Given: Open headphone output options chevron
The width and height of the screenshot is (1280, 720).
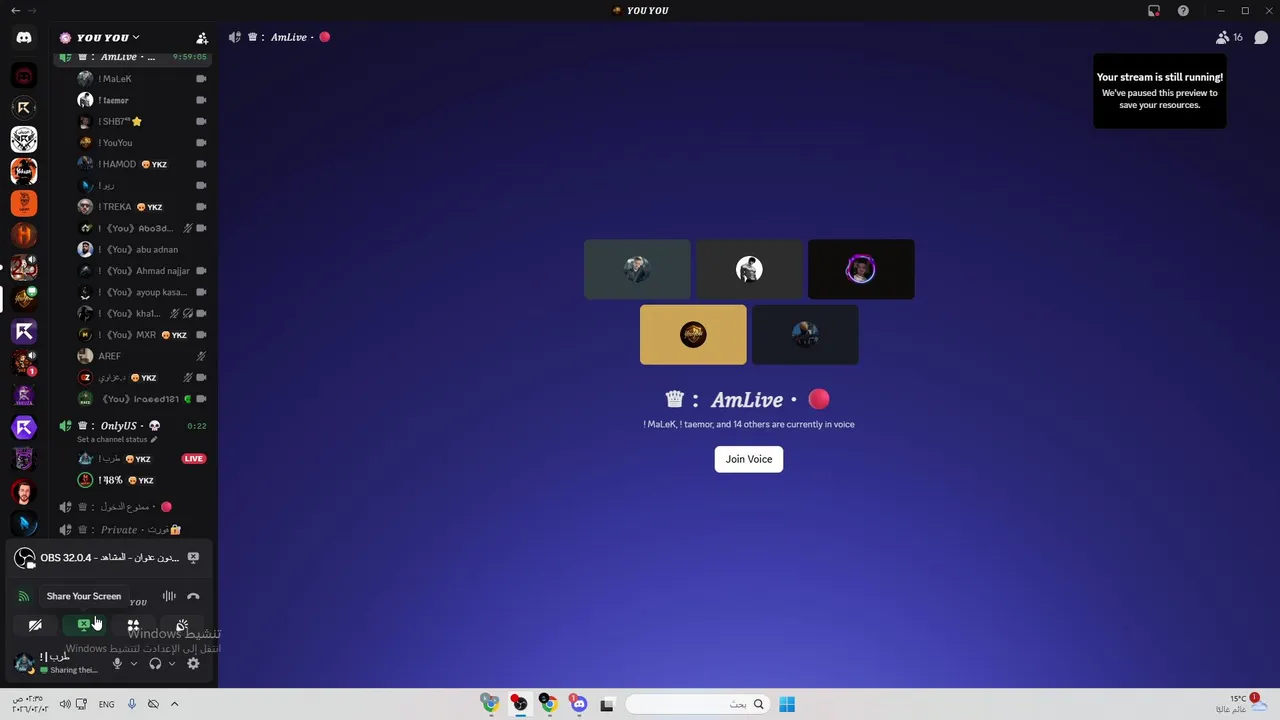Looking at the screenshot, I should click(x=171, y=663).
